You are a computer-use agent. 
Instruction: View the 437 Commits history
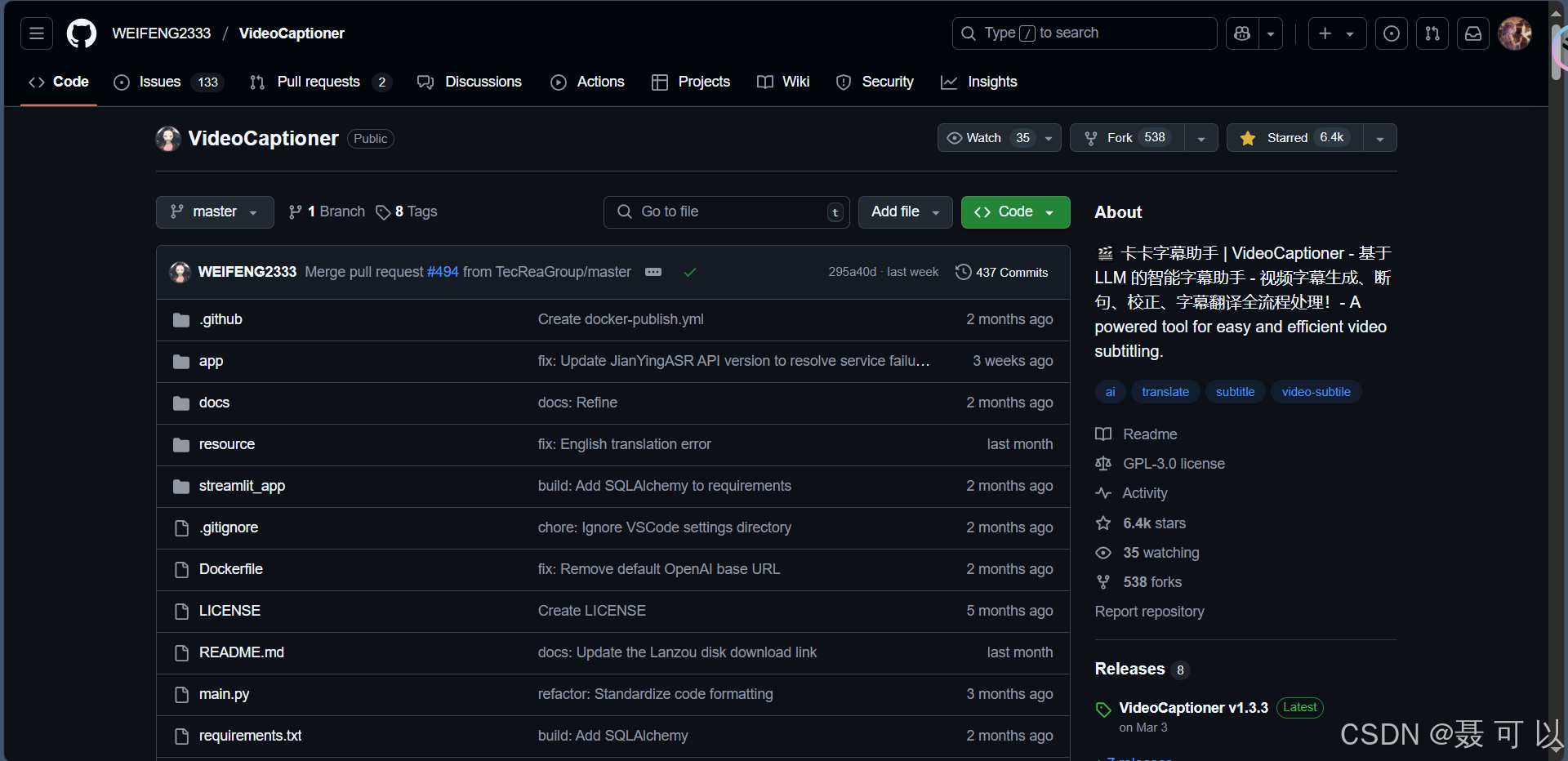pyautogui.click(x=1002, y=272)
